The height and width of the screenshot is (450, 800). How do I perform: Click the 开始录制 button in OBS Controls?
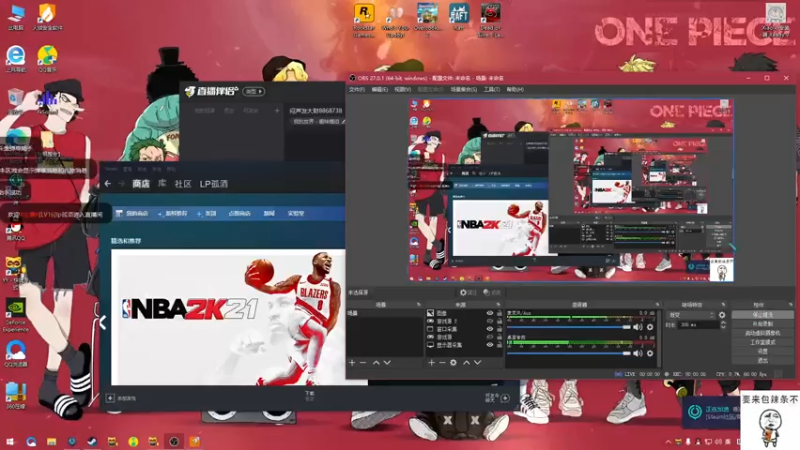762,324
